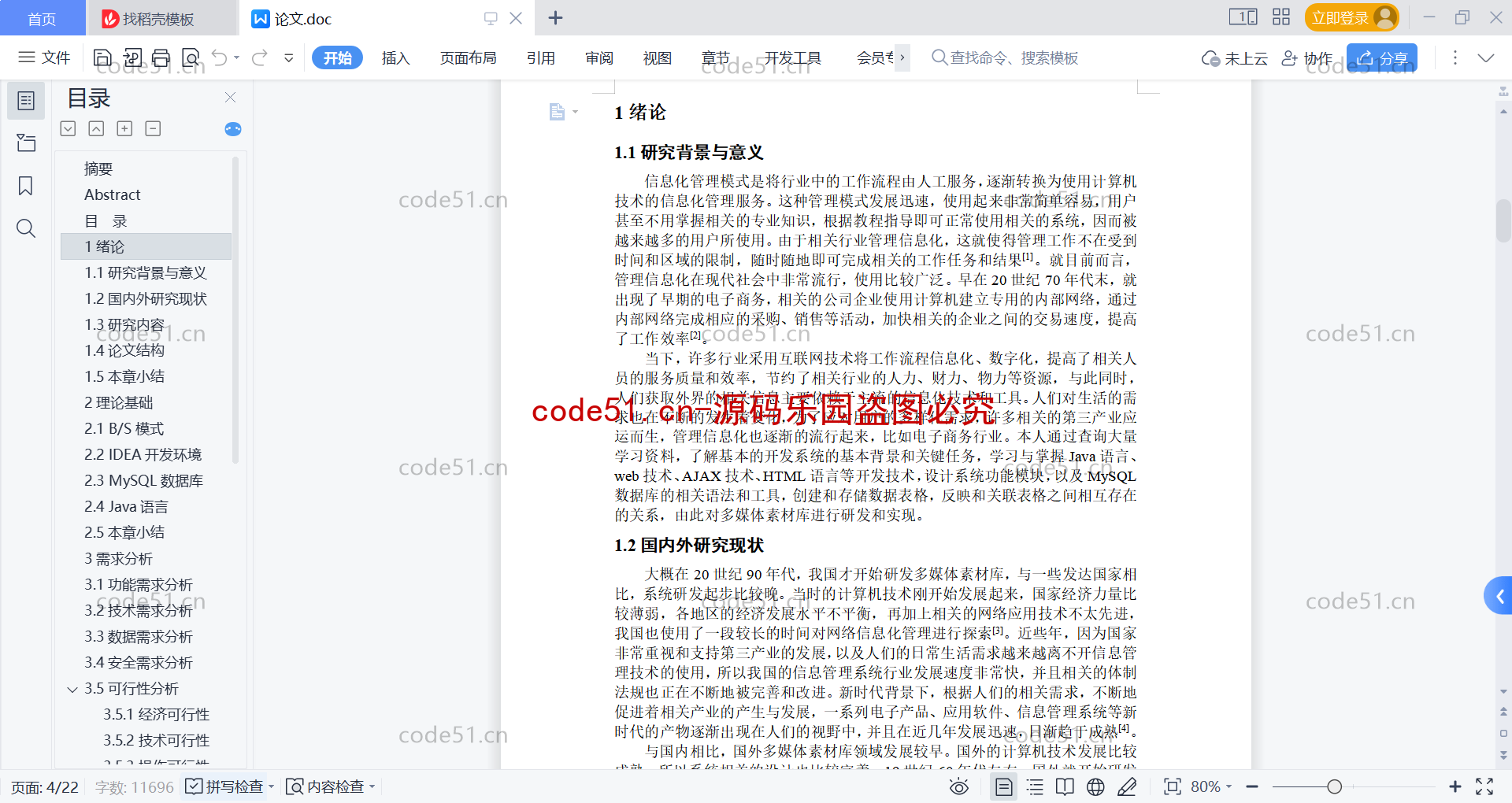The width and height of the screenshot is (1512, 803).
Task: Select the 视图 ribbon tab
Action: point(658,57)
